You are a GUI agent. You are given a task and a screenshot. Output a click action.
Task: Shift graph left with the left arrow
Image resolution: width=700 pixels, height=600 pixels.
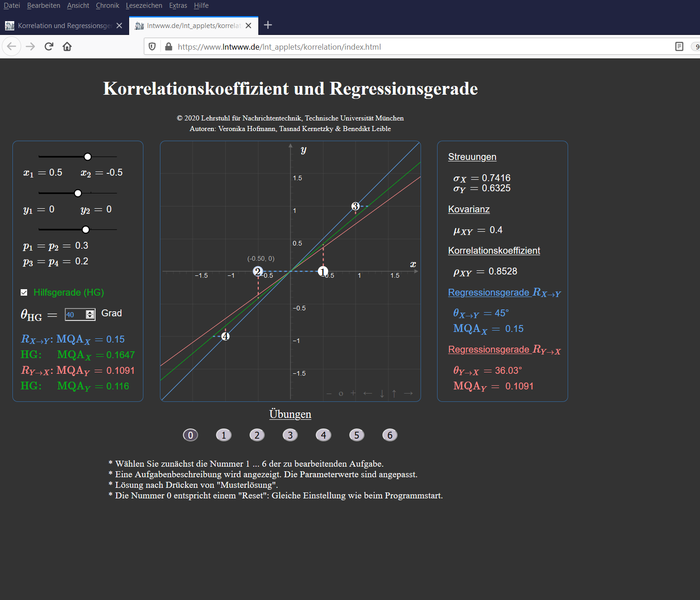click(x=367, y=393)
